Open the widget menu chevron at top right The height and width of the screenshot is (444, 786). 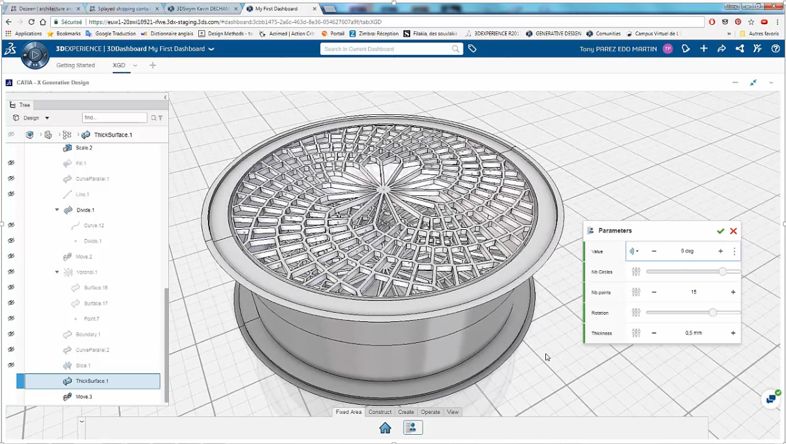pos(771,83)
